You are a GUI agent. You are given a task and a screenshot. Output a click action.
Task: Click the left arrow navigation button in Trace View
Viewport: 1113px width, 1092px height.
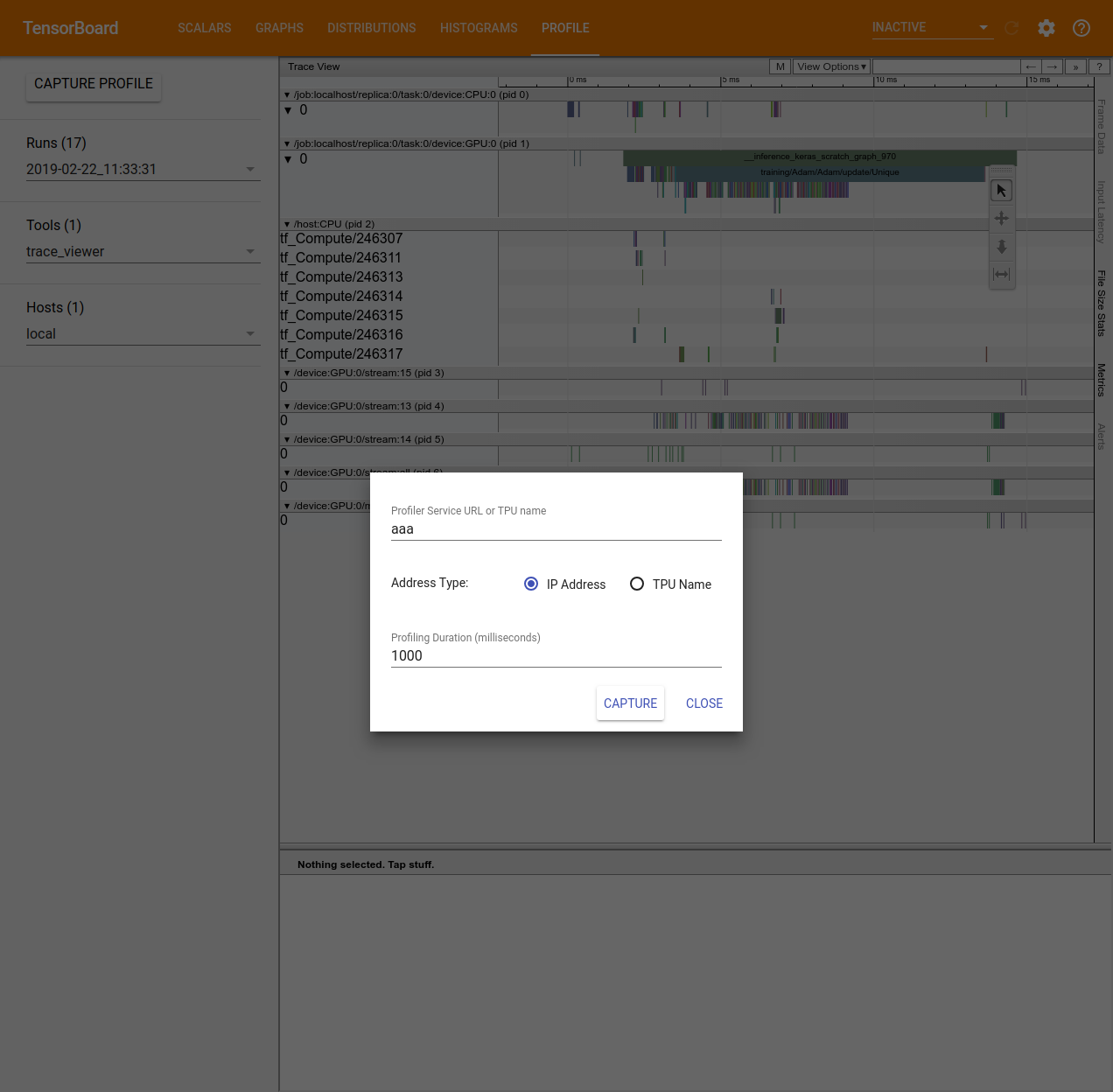tap(1032, 66)
